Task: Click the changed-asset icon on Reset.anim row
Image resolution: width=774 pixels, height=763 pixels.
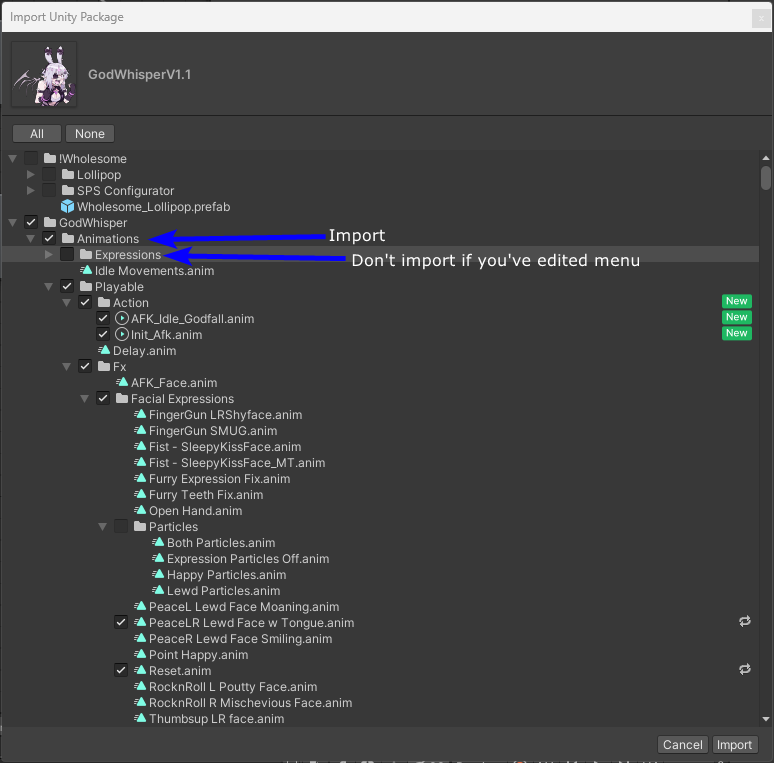Action: click(x=745, y=669)
